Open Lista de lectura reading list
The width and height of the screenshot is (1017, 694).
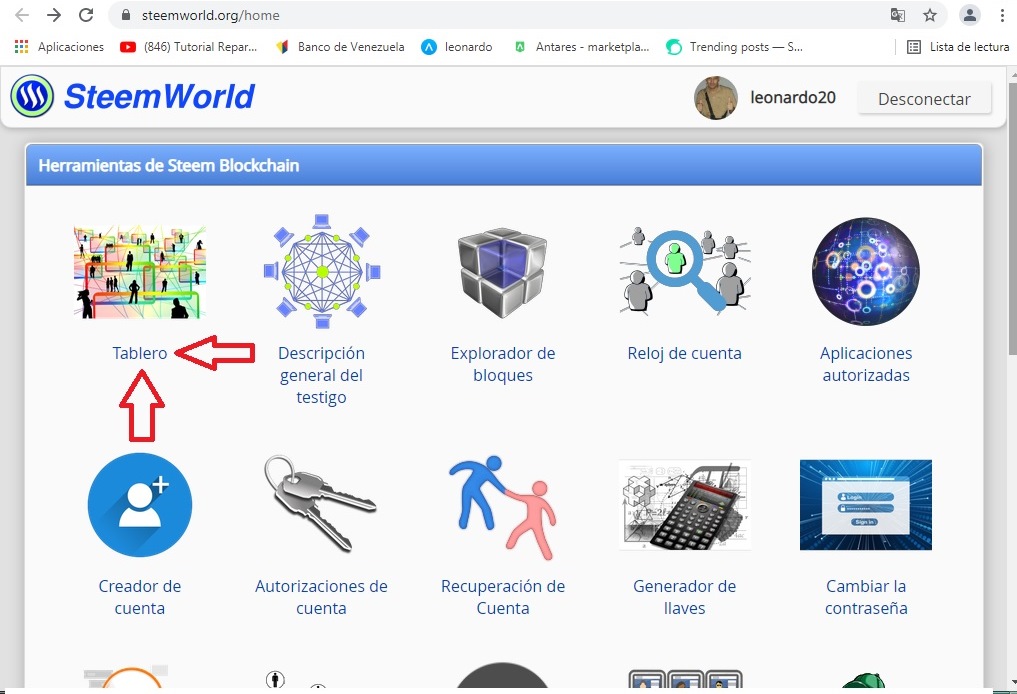[958, 47]
